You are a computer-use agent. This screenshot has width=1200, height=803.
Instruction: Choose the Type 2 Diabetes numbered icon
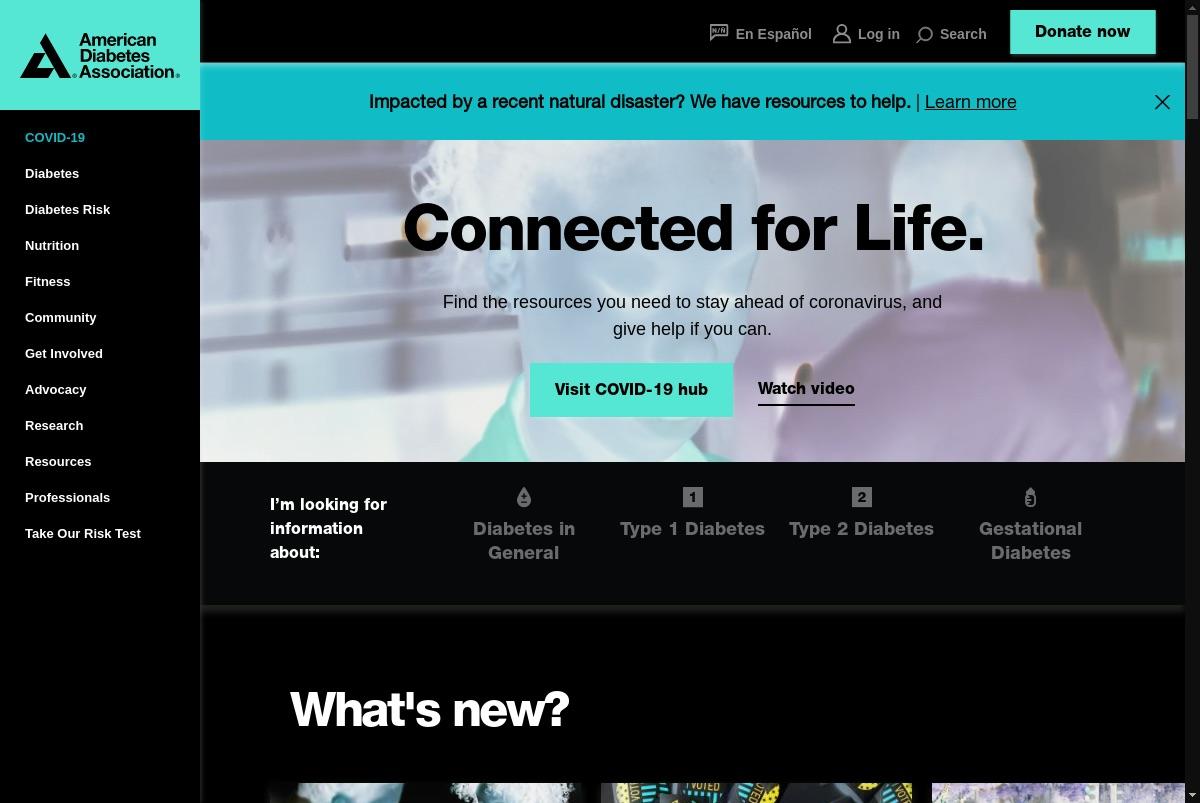pos(861,496)
